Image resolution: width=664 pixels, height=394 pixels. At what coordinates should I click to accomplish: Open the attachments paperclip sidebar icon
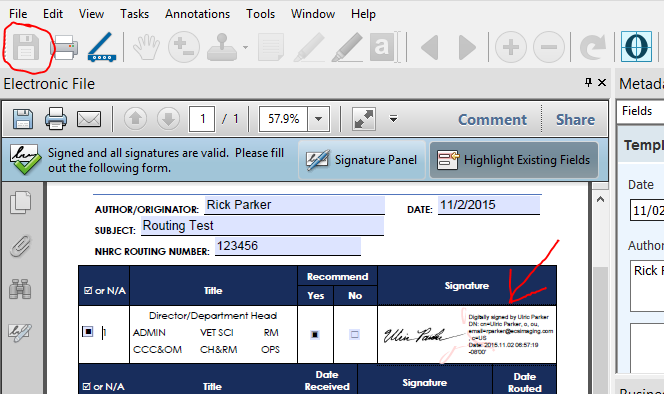coord(20,246)
